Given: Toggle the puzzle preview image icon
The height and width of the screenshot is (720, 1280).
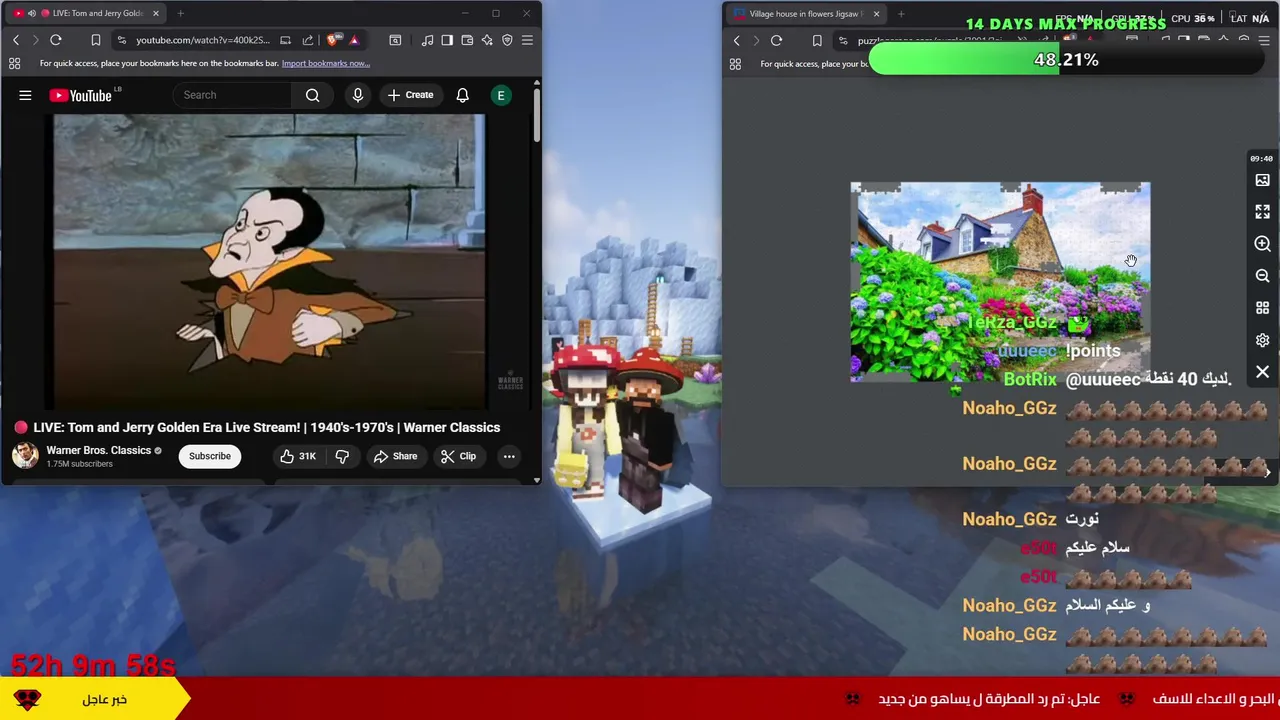Looking at the screenshot, I should [x=1262, y=180].
